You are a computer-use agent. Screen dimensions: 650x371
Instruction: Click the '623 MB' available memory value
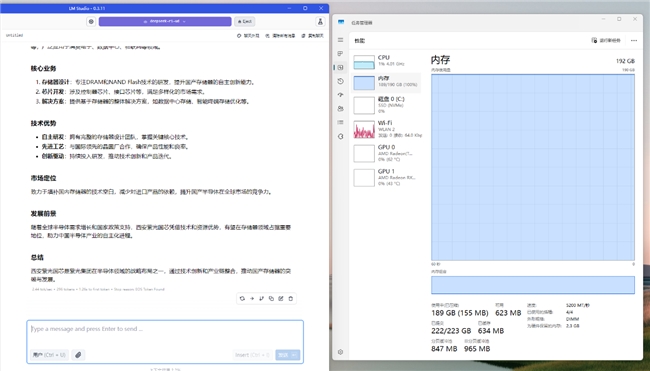pos(508,313)
